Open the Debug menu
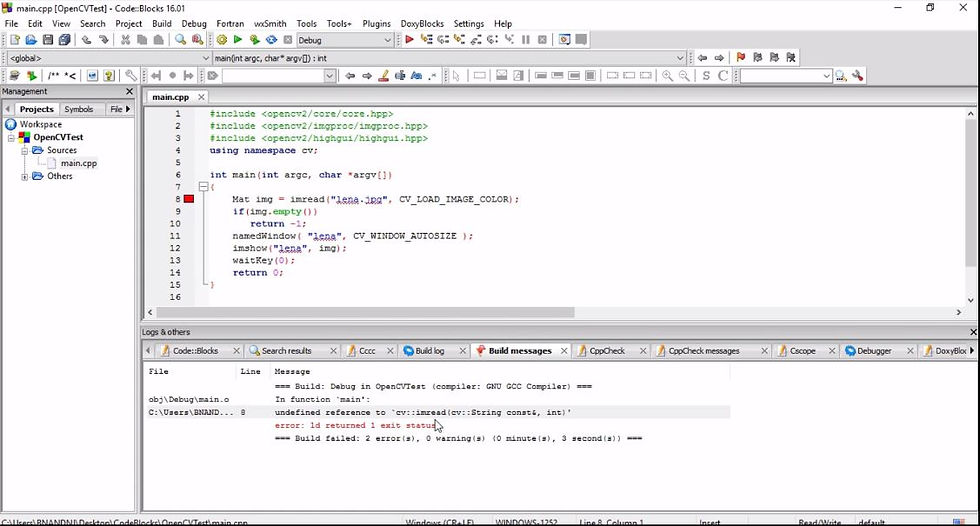Screen dimensions: 980x526 pos(194,24)
